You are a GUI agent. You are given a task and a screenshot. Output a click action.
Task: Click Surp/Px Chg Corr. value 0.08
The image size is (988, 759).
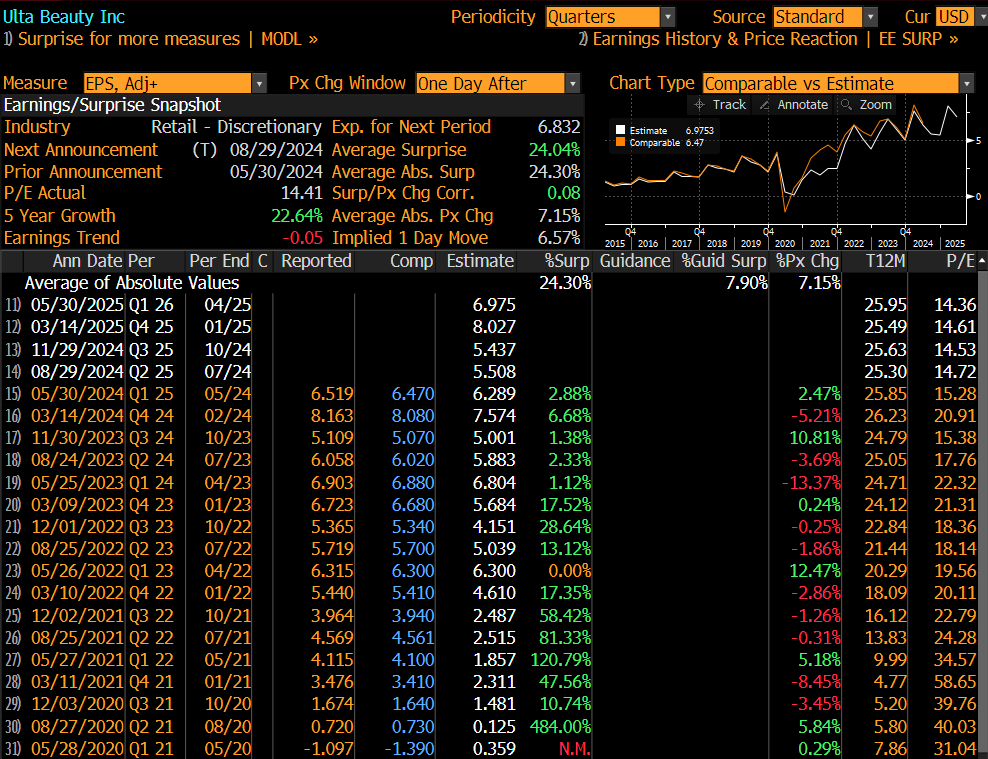564,193
